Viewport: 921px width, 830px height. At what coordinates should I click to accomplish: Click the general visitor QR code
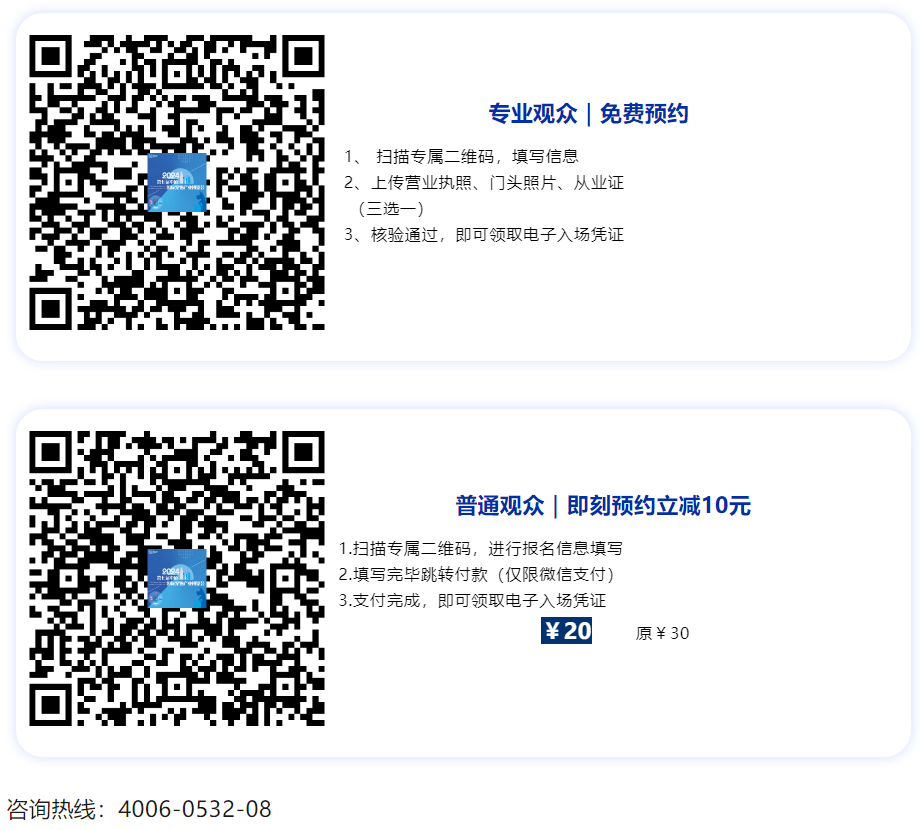(177, 579)
